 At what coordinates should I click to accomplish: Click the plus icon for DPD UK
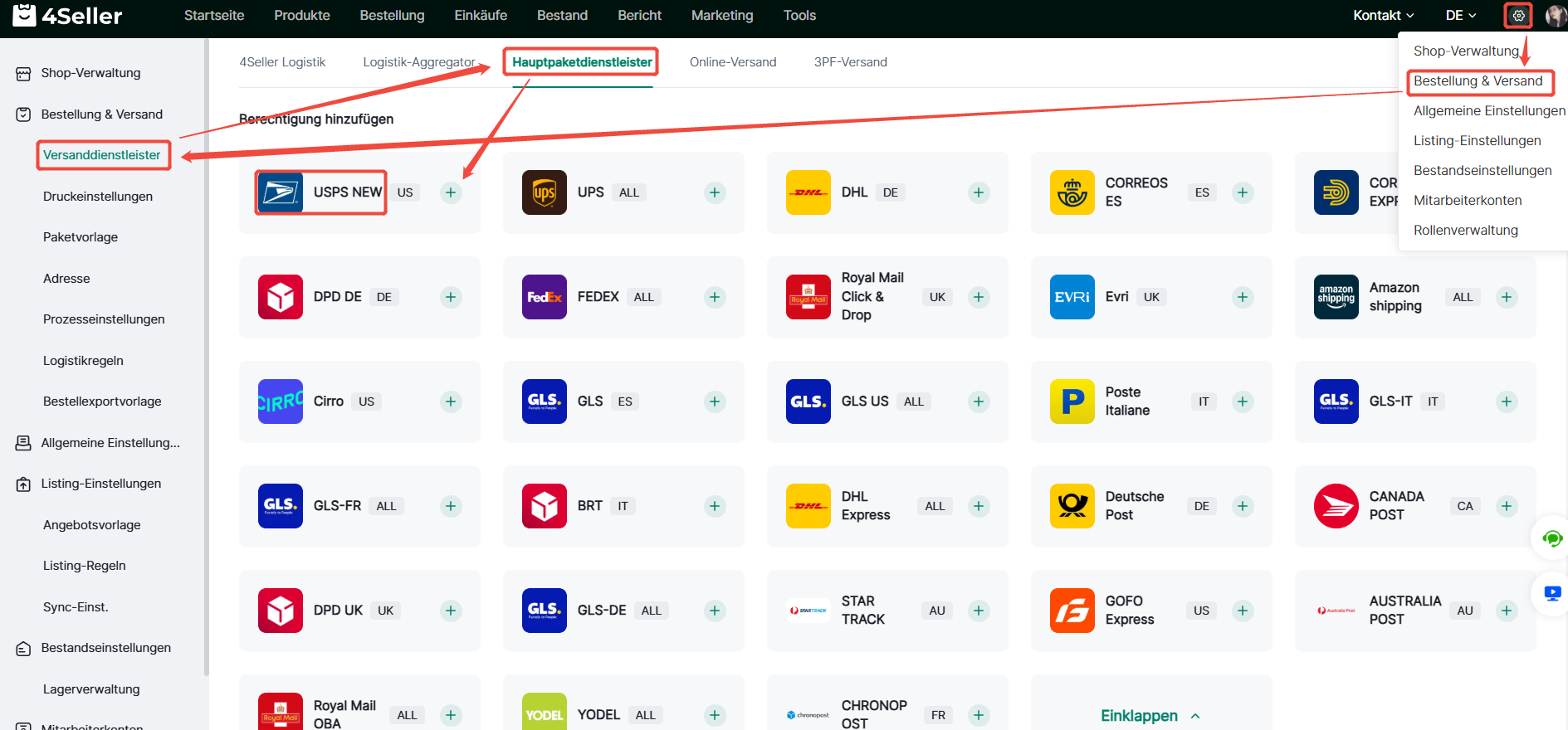tap(451, 611)
